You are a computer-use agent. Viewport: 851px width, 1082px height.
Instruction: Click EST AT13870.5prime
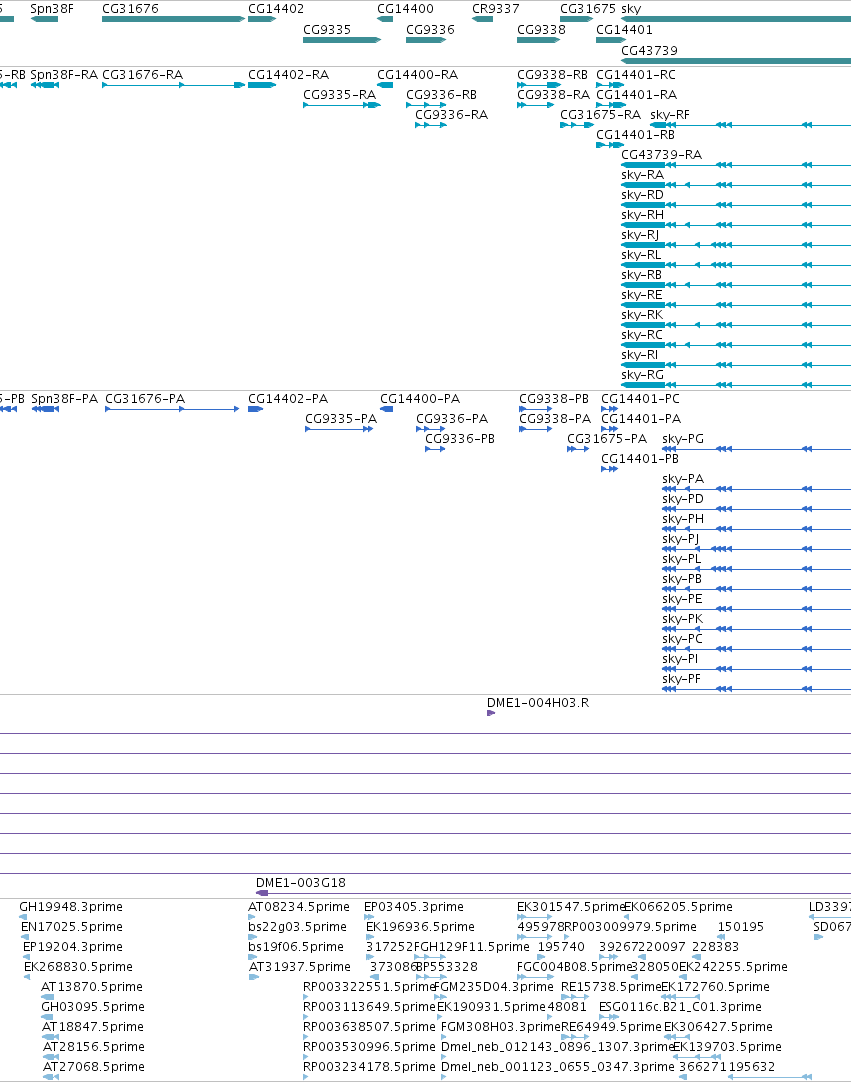(x=92, y=987)
